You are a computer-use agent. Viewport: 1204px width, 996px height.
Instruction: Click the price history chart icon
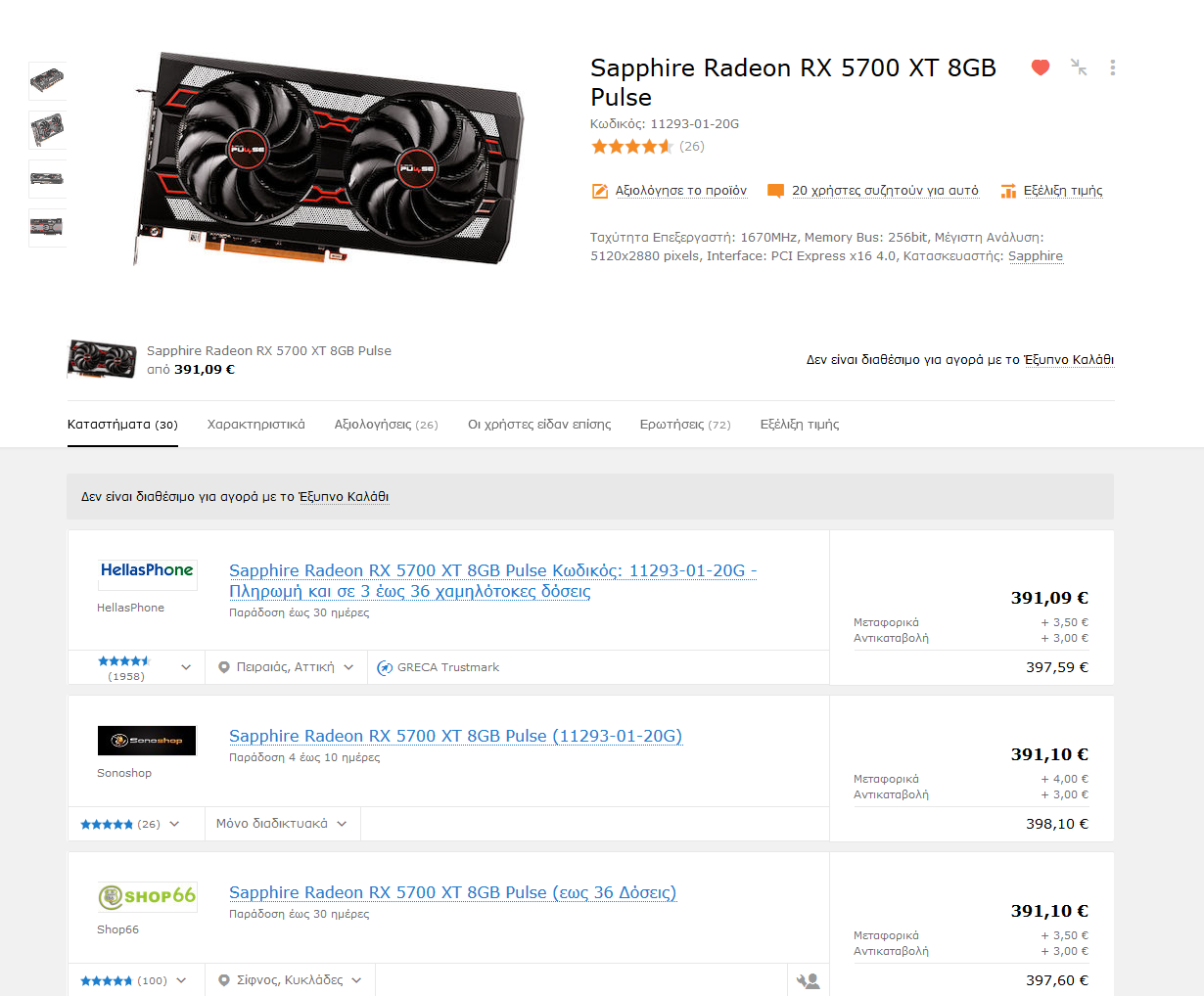point(1008,191)
